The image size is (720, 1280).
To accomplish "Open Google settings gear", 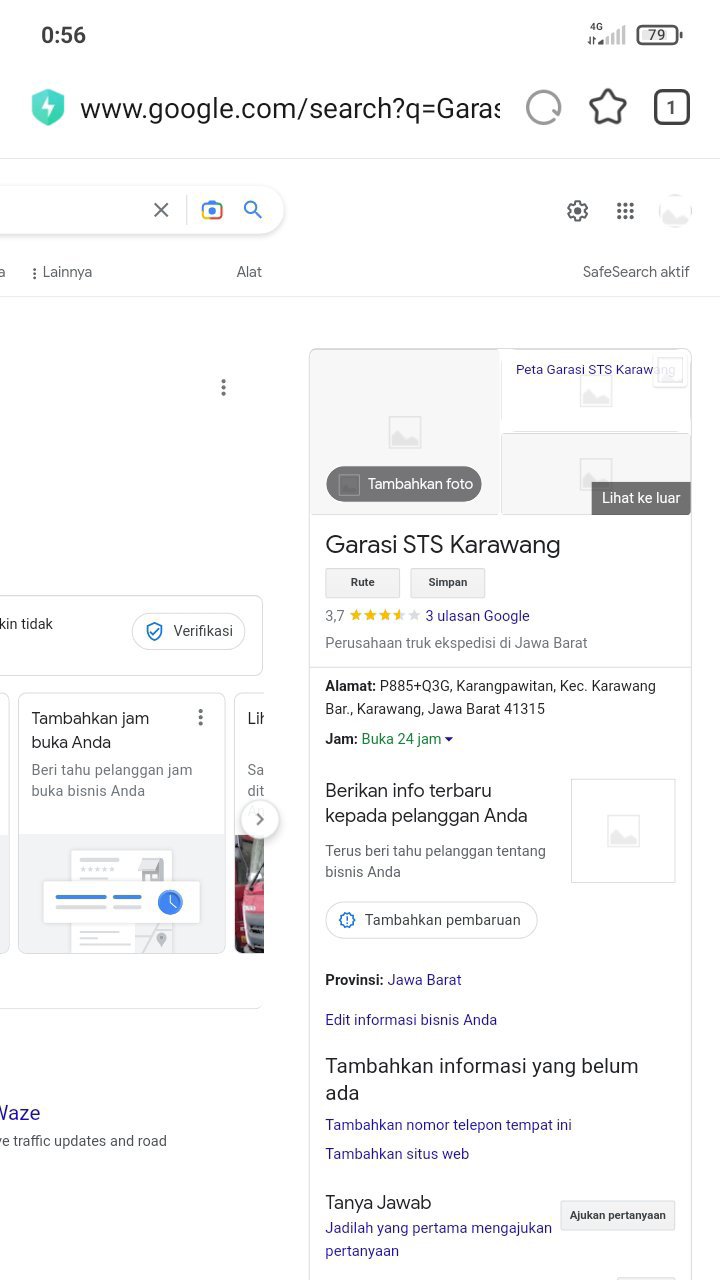I will [x=577, y=211].
